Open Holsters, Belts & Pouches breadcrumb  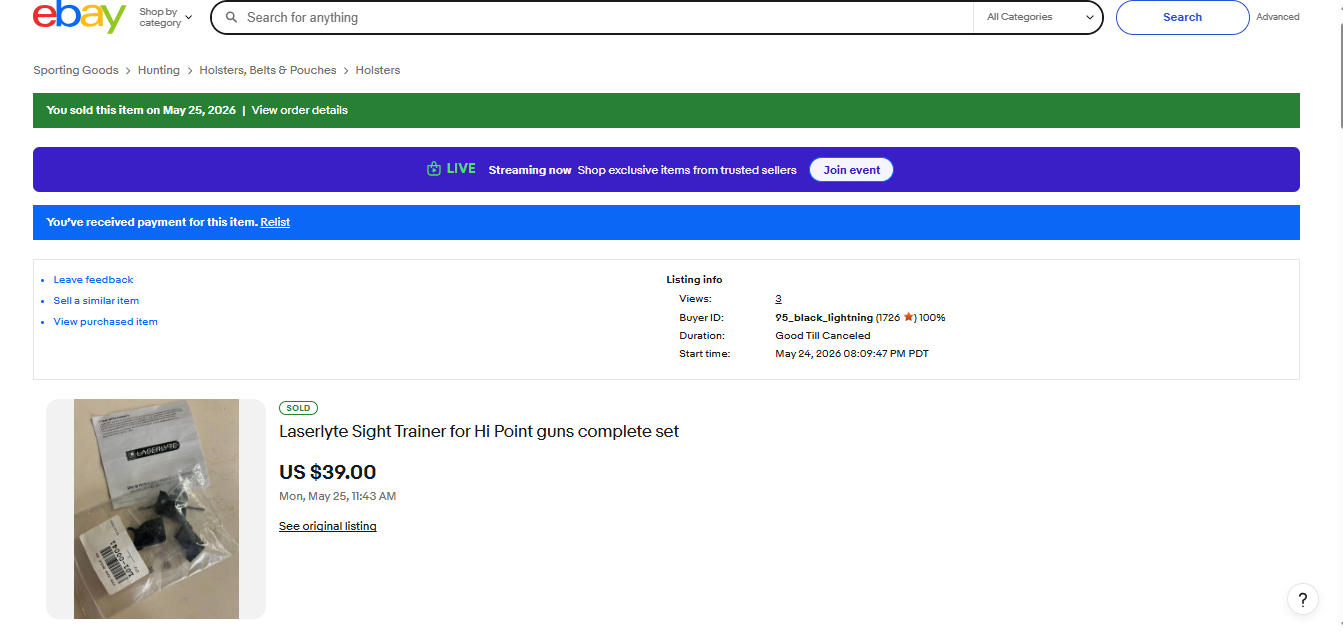267,70
